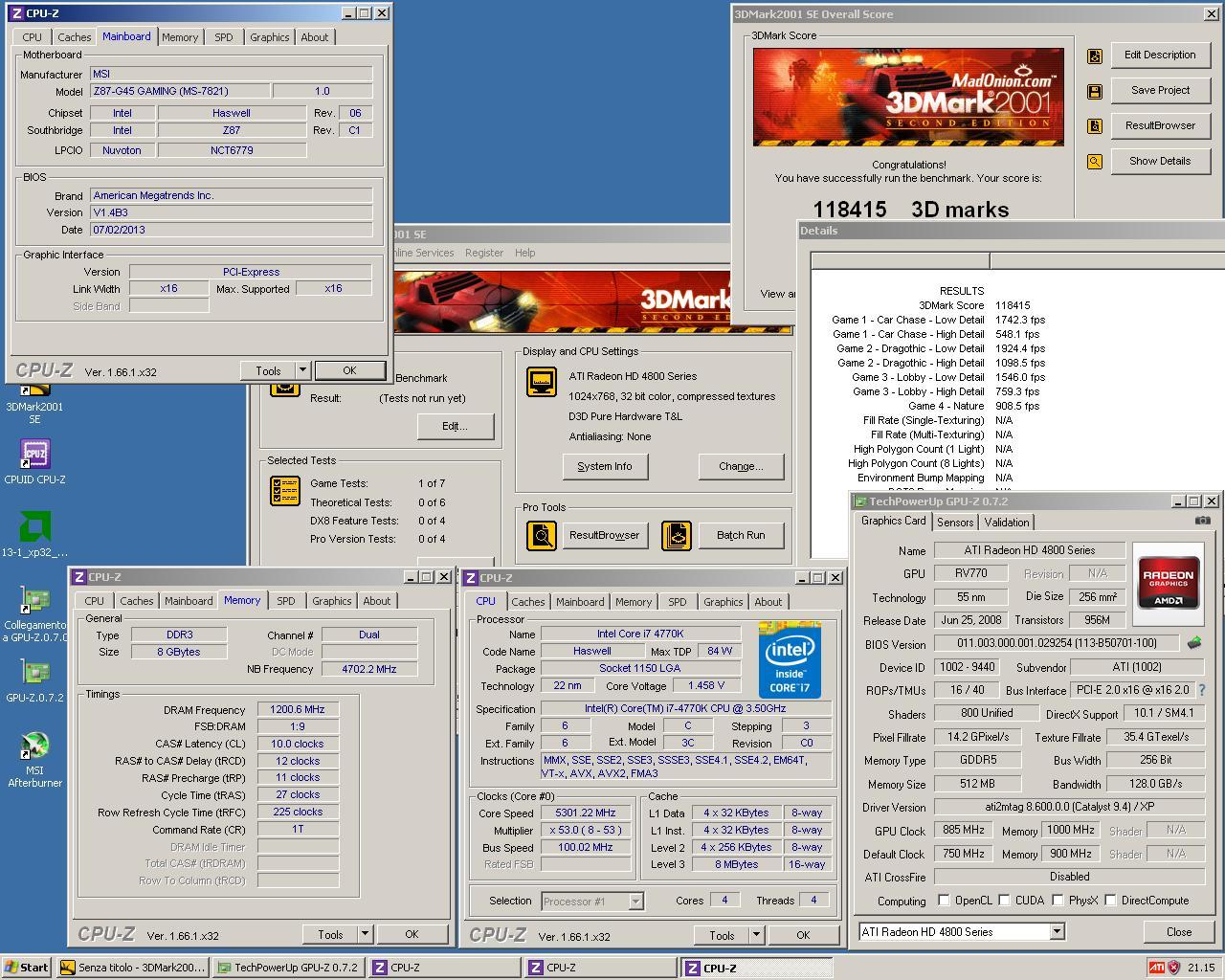This screenshot has width=1225, height=980.
Task: Click the GPU-Z BIOS save chip icon
Action: [1194, 643]
